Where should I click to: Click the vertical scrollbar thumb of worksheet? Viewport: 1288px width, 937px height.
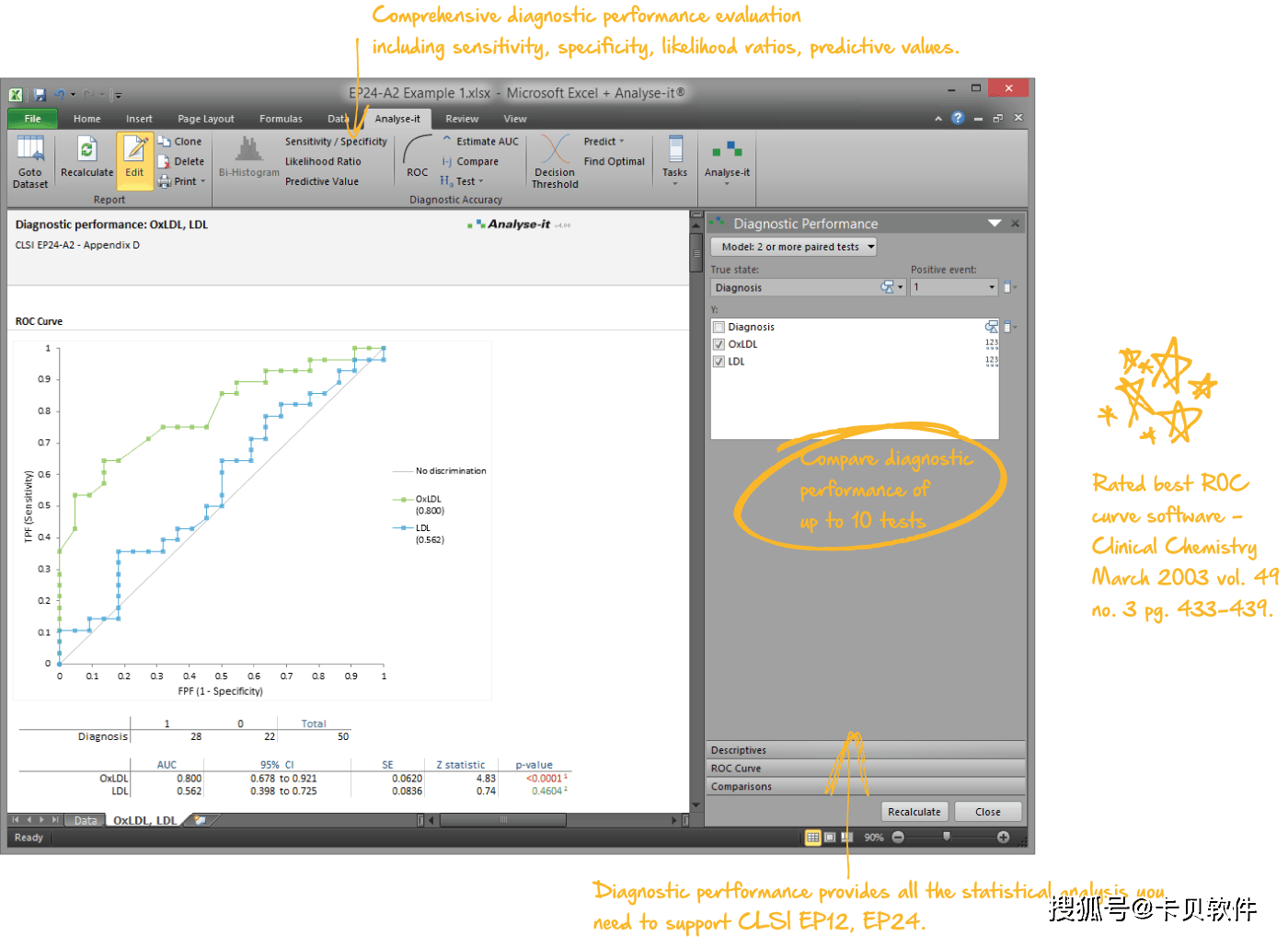point(696,252)
